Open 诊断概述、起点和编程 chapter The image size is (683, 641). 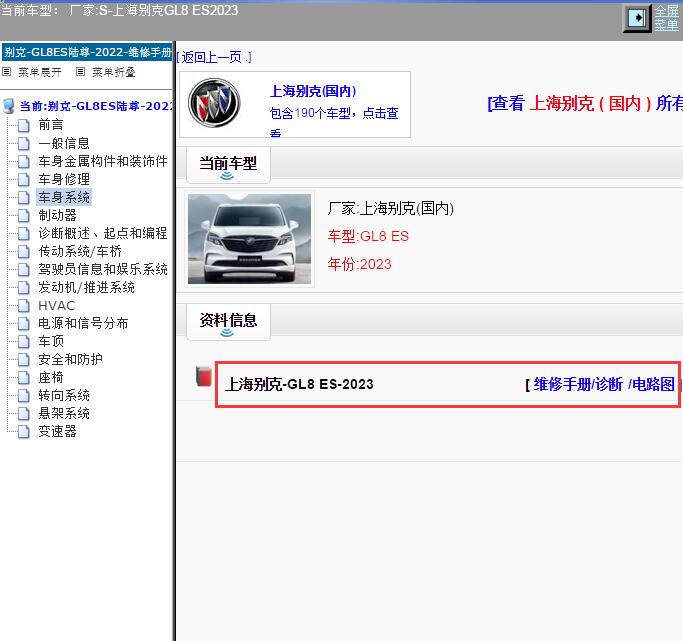103,233
